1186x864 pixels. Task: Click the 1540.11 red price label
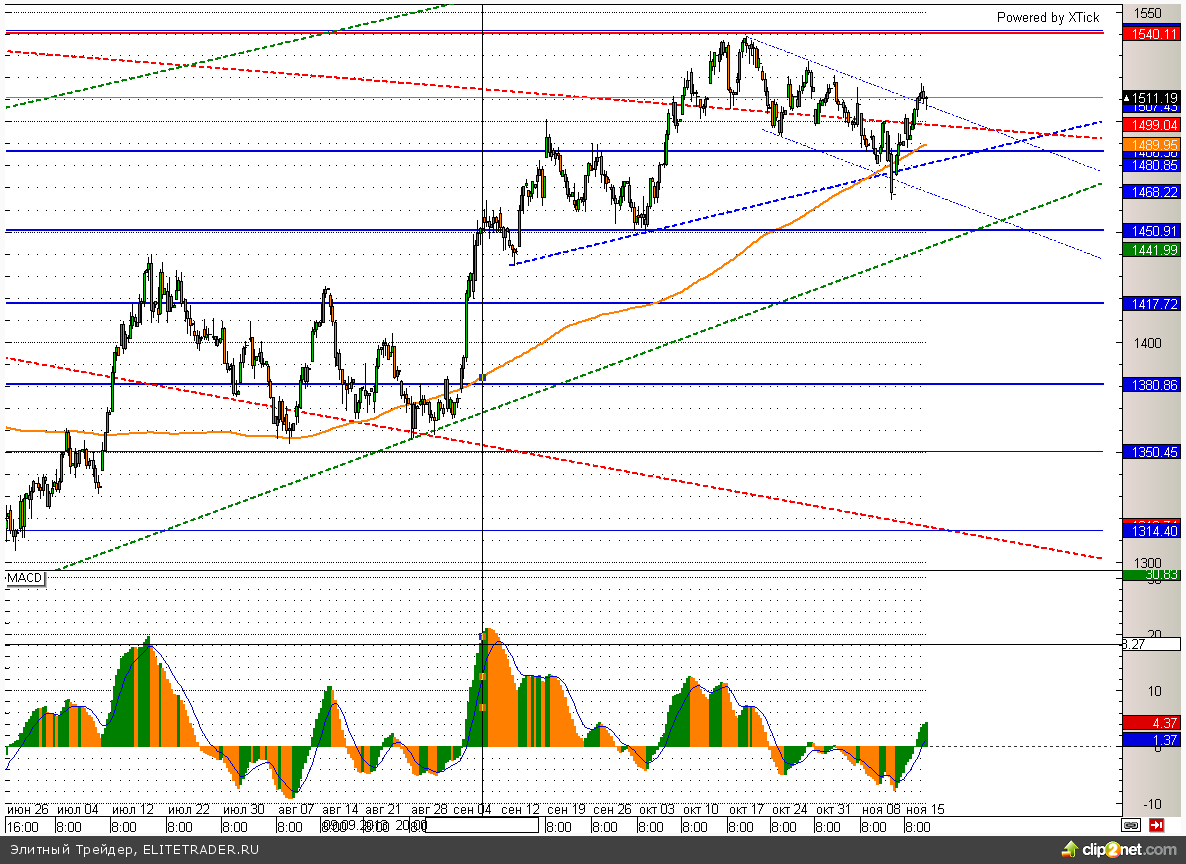coord(1153,34)
